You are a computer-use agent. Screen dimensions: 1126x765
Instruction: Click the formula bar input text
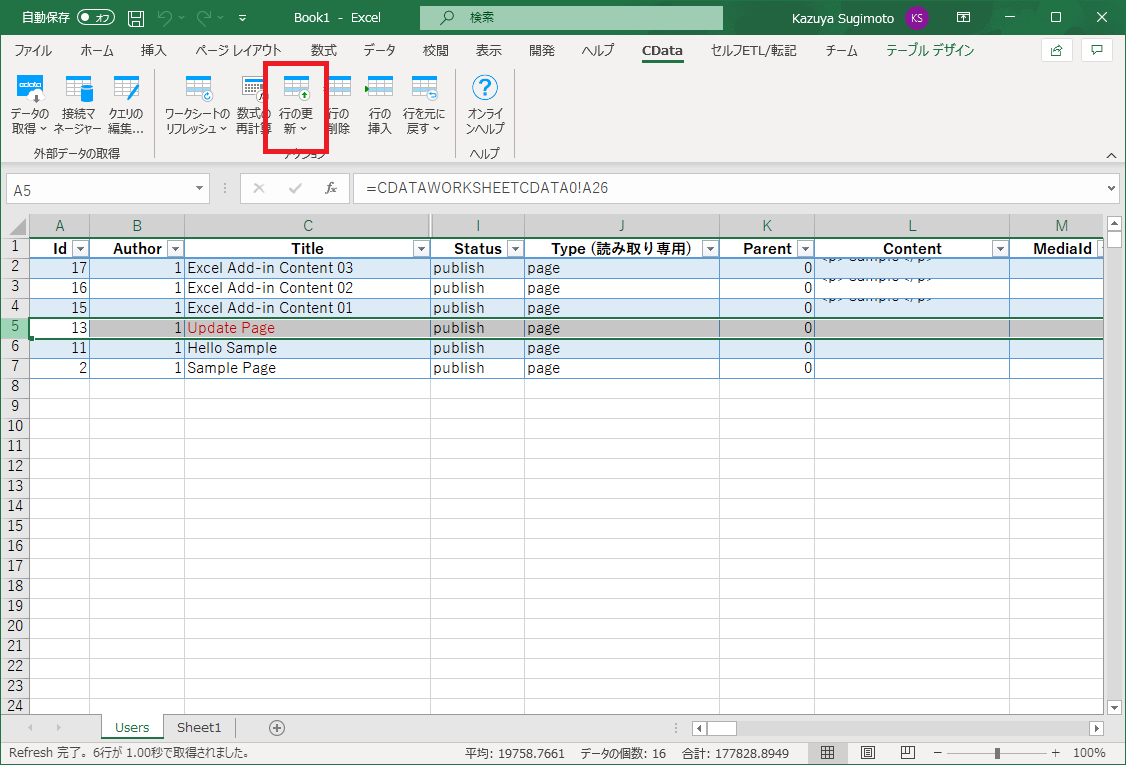pyautogui.click(x=487, y=188)
